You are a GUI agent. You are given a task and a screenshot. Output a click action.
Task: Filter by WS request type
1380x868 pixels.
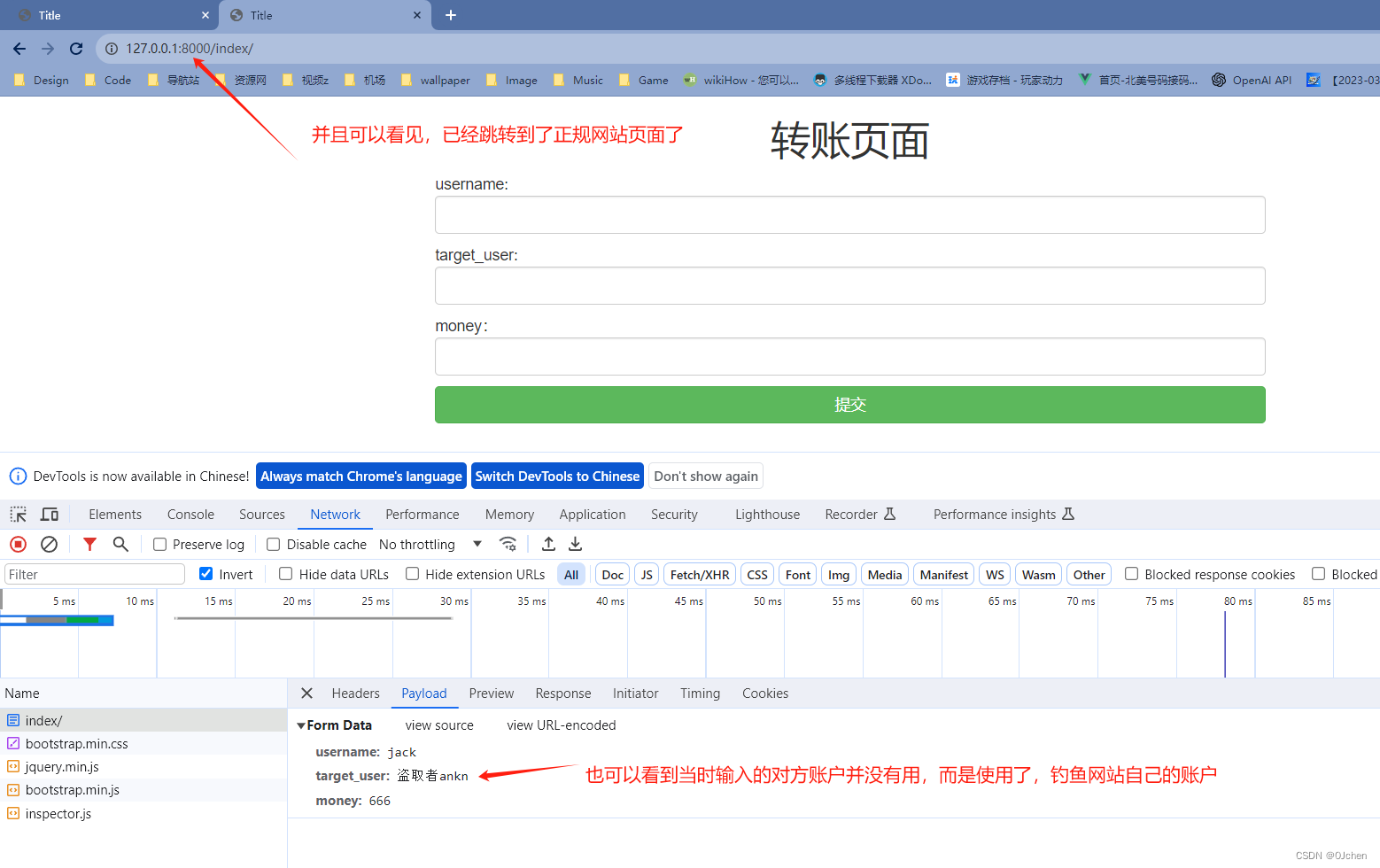995,575
